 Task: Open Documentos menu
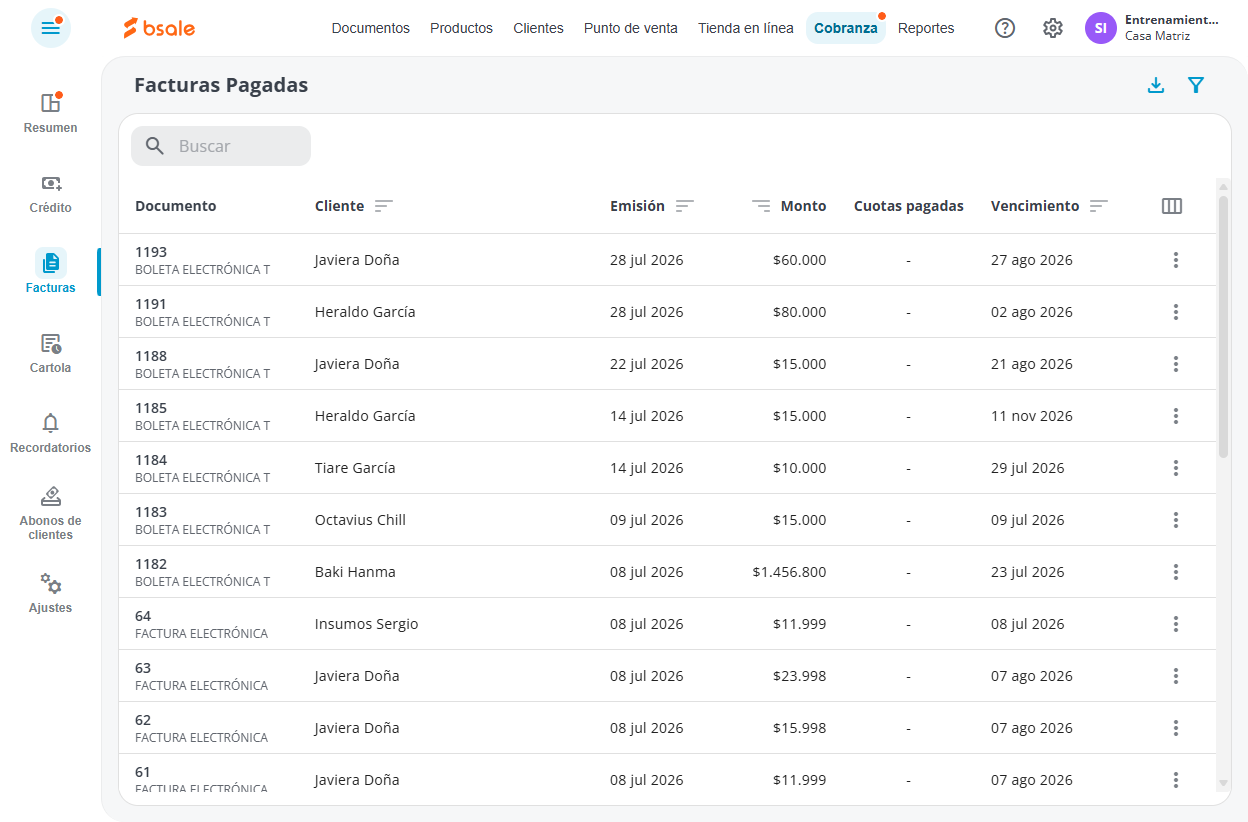(x=371, y=28)
